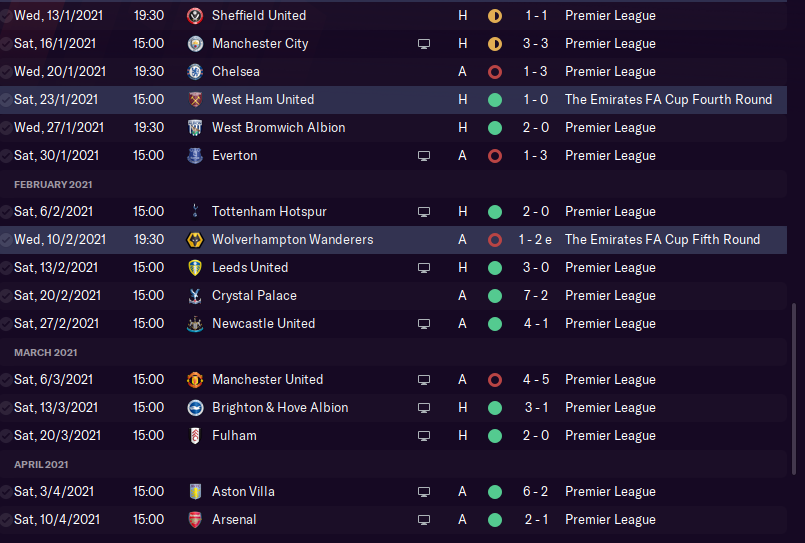Click the Sheffield United club badge
805x543 pixels.
(x=194, y=16)
